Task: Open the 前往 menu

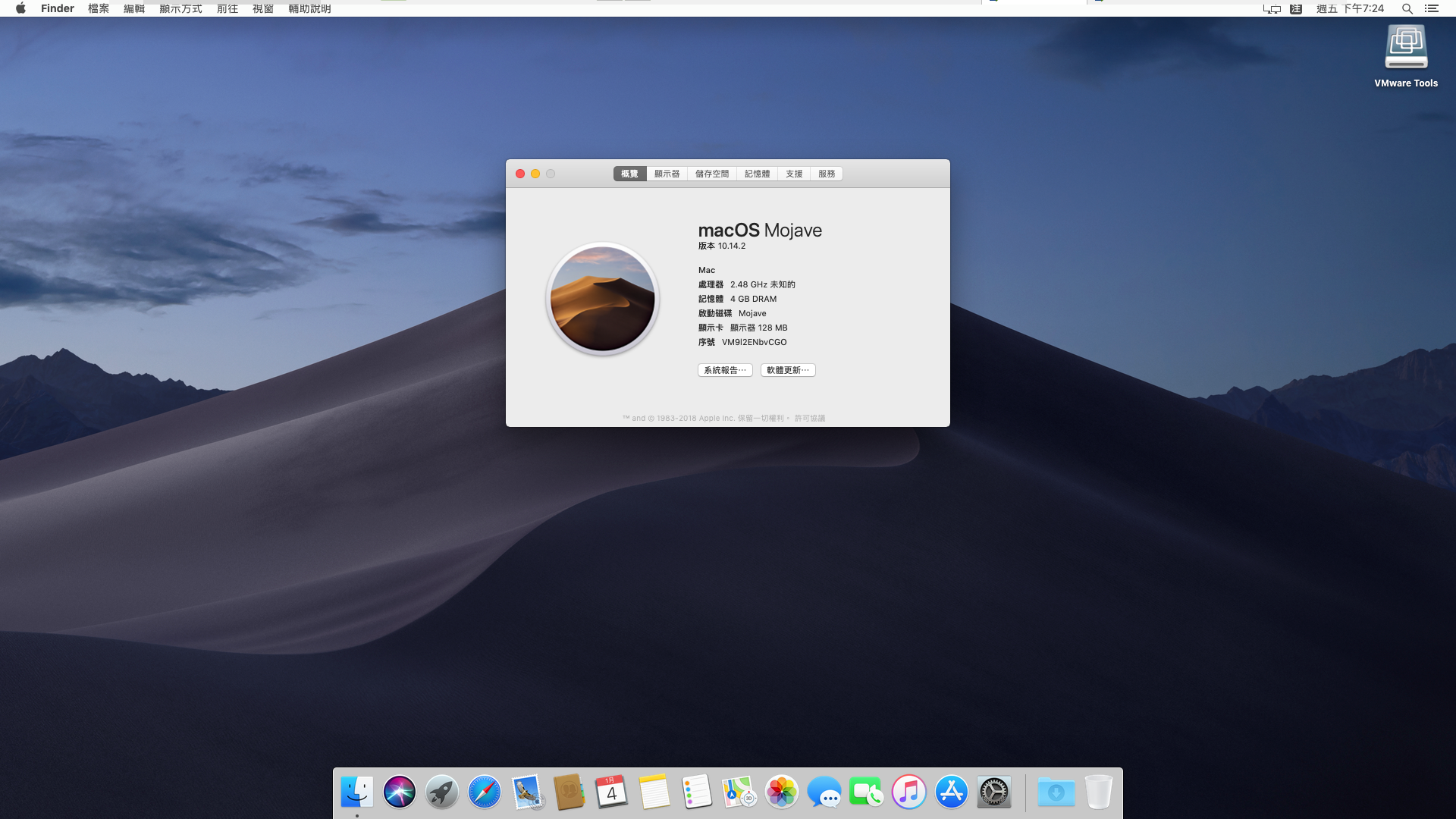Action: tap(227, 8)
